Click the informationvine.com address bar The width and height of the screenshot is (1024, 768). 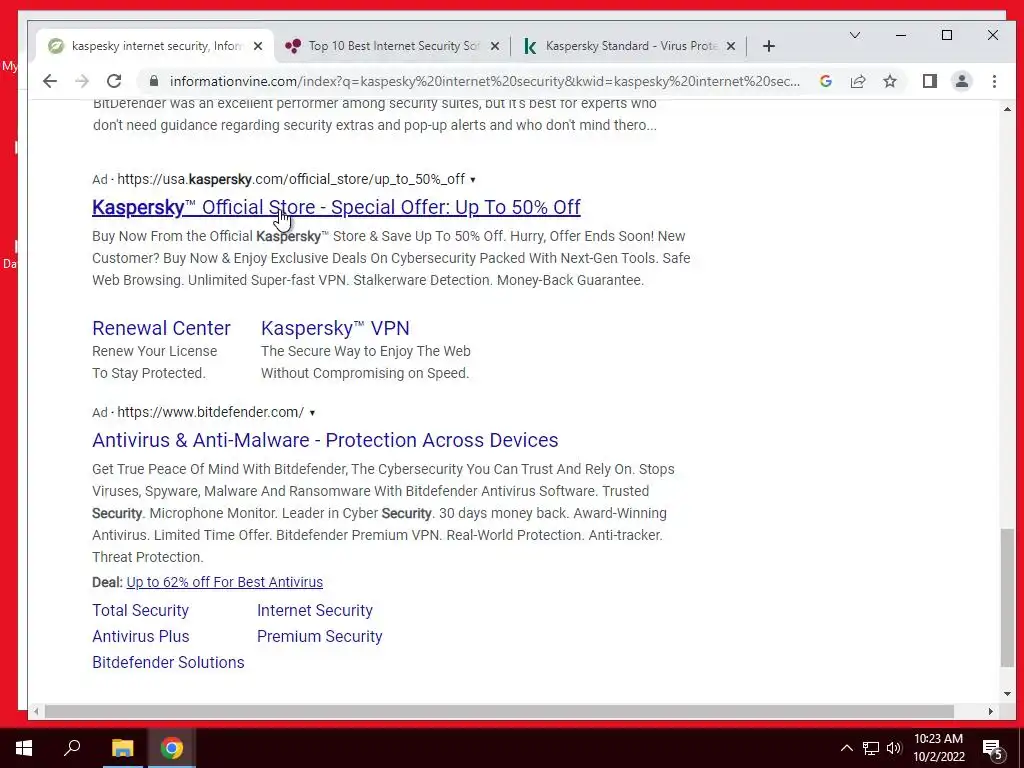point(483,81)
